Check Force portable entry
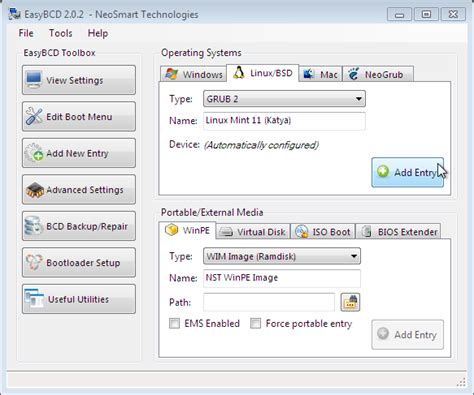474x395 pixels. 256,323
